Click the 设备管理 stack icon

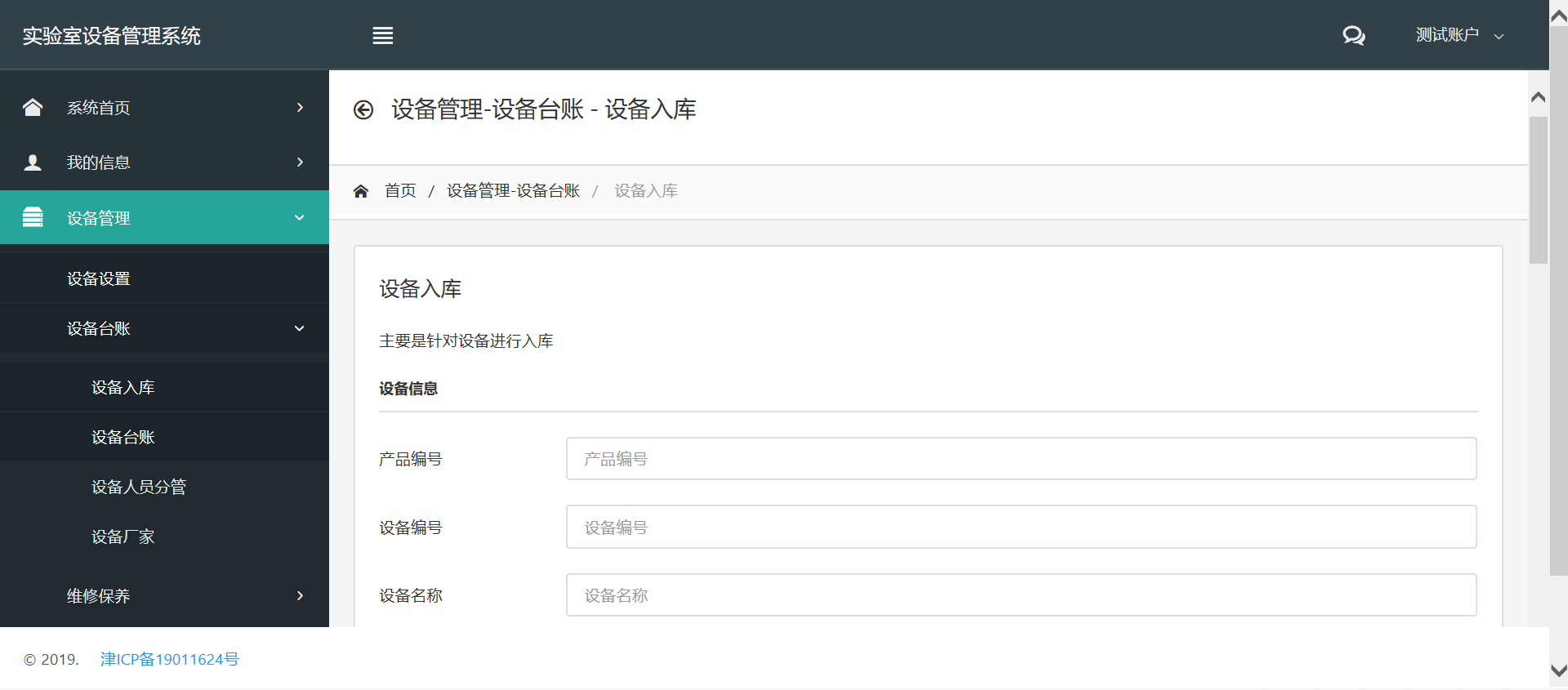[33, 217]
